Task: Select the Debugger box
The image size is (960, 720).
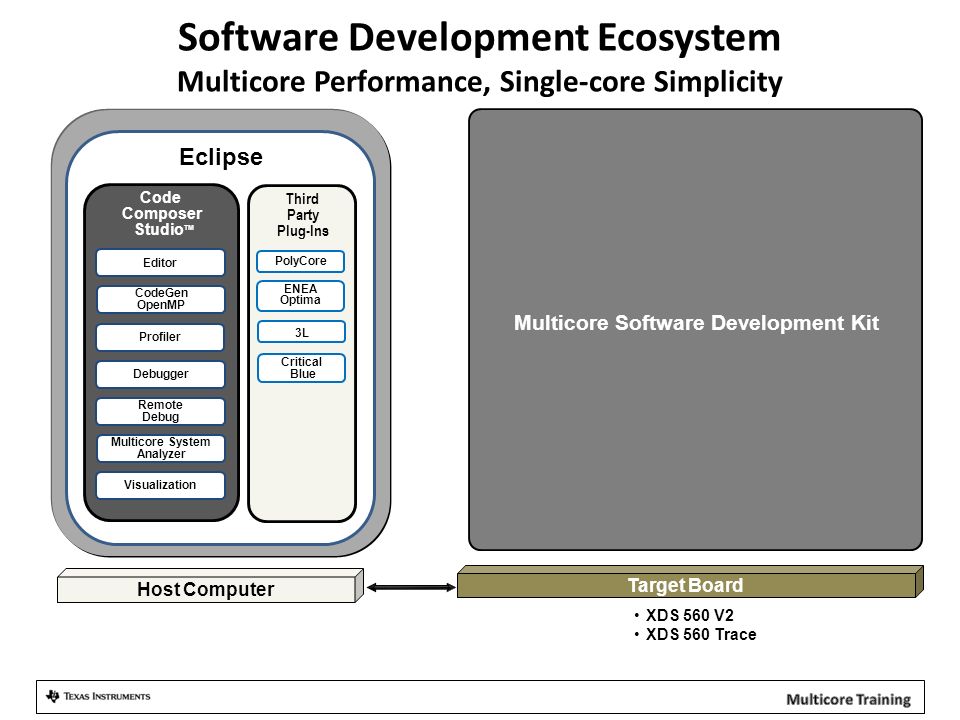Action: 160,374
